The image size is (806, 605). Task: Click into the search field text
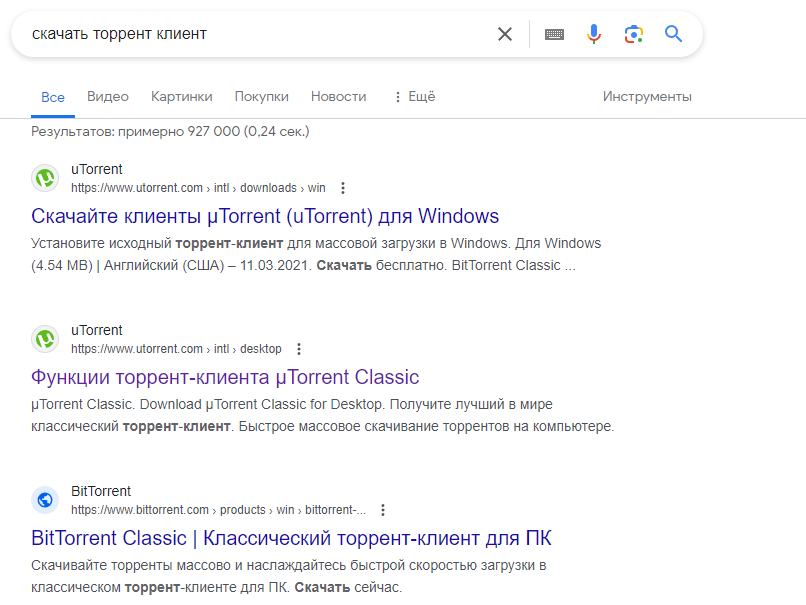click(x=119, y=34)
